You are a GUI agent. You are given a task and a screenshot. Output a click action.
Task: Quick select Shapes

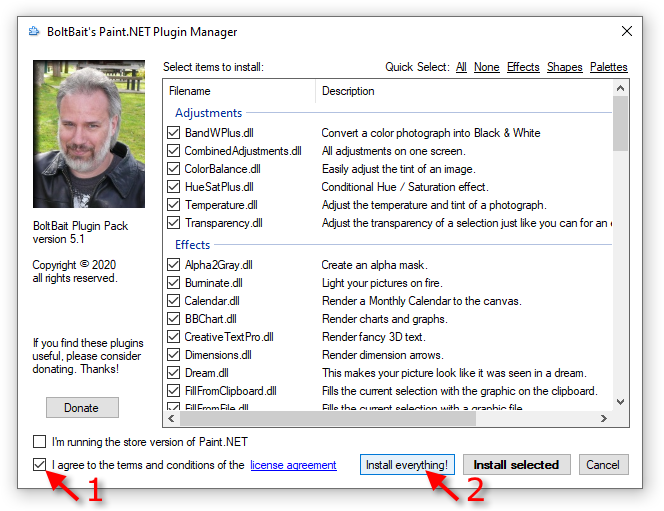click(564, 67)
